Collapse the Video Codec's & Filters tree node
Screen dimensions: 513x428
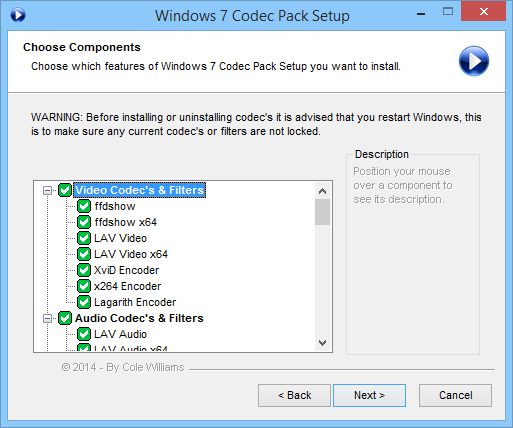point(47,191)
